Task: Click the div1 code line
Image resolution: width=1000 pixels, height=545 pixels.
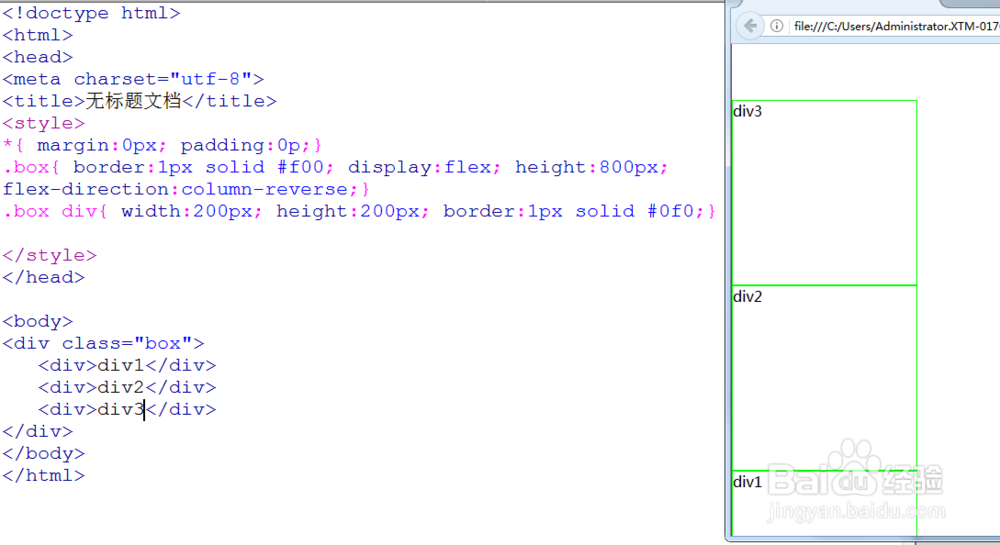Action: tap(127, 365)
